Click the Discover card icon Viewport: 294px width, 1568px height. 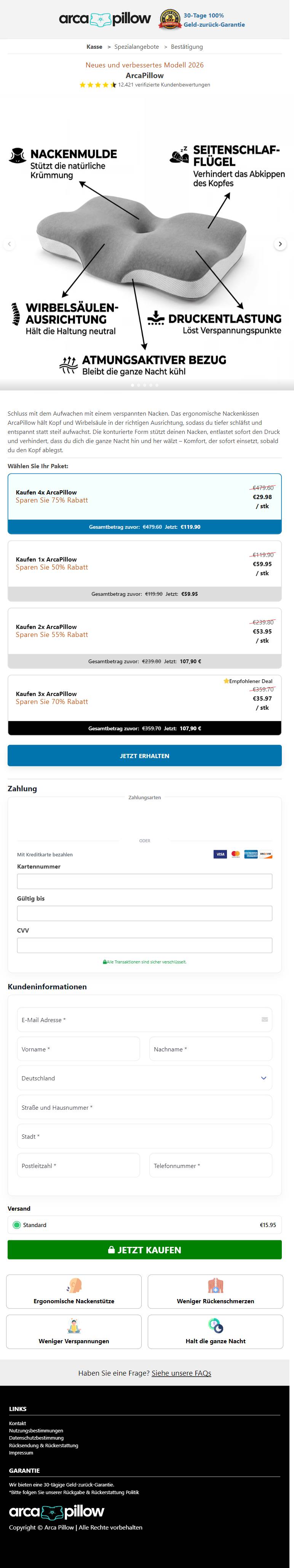coord(266,854)
